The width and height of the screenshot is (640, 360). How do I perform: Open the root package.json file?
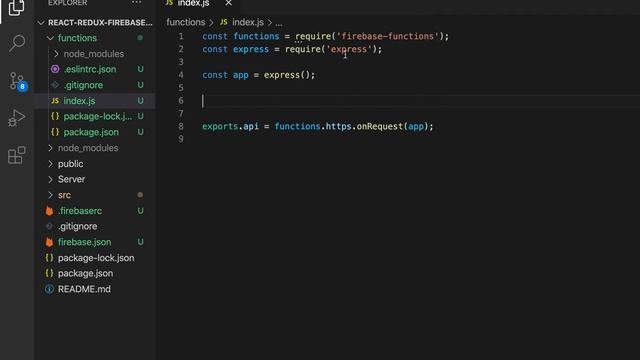point(85,273)
